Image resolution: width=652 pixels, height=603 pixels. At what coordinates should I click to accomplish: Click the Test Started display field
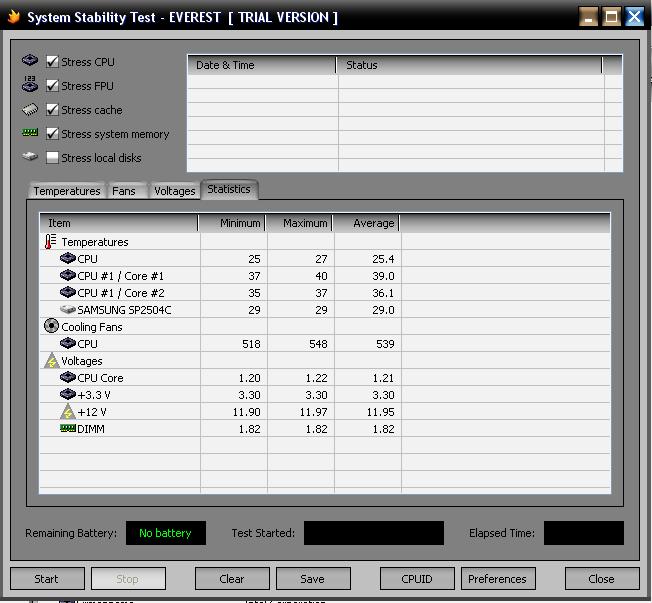point(374,533)
